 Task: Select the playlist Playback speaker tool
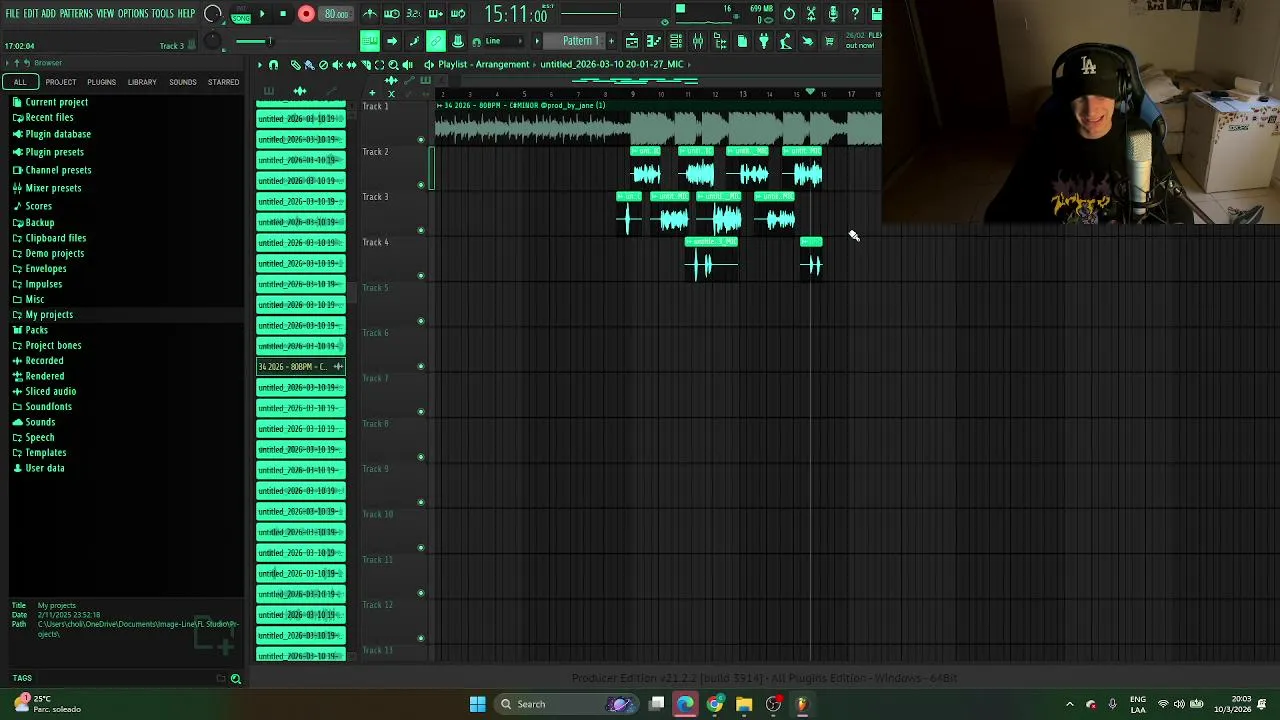click(407, 64)
